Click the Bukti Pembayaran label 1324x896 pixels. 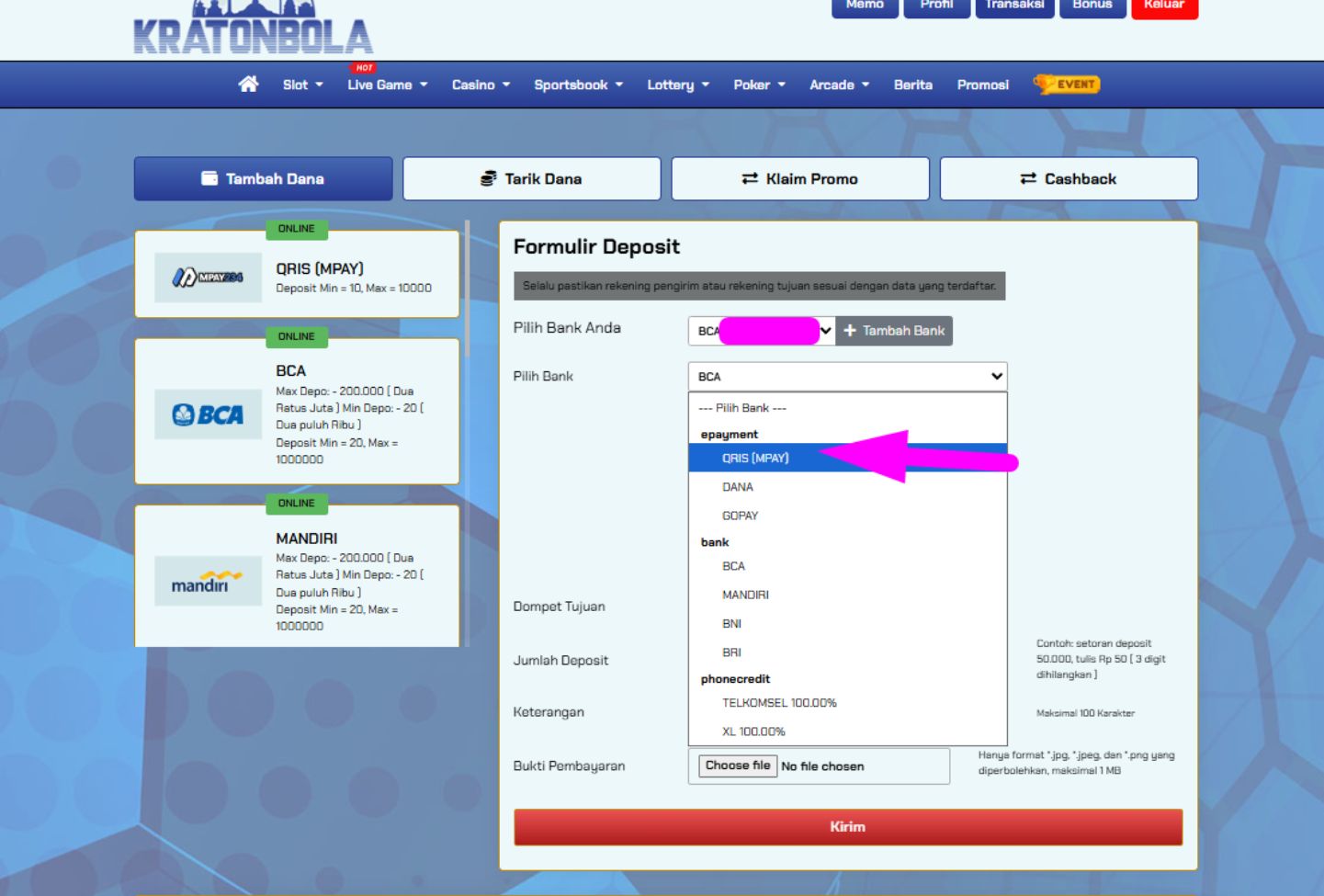pyautogui.click(x=569, y=766)
